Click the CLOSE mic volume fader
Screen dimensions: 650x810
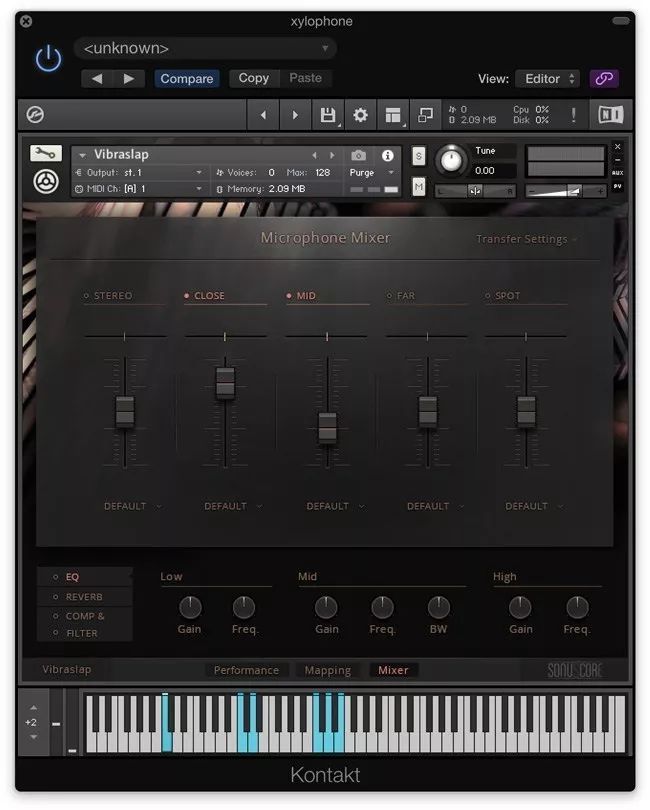225,383
